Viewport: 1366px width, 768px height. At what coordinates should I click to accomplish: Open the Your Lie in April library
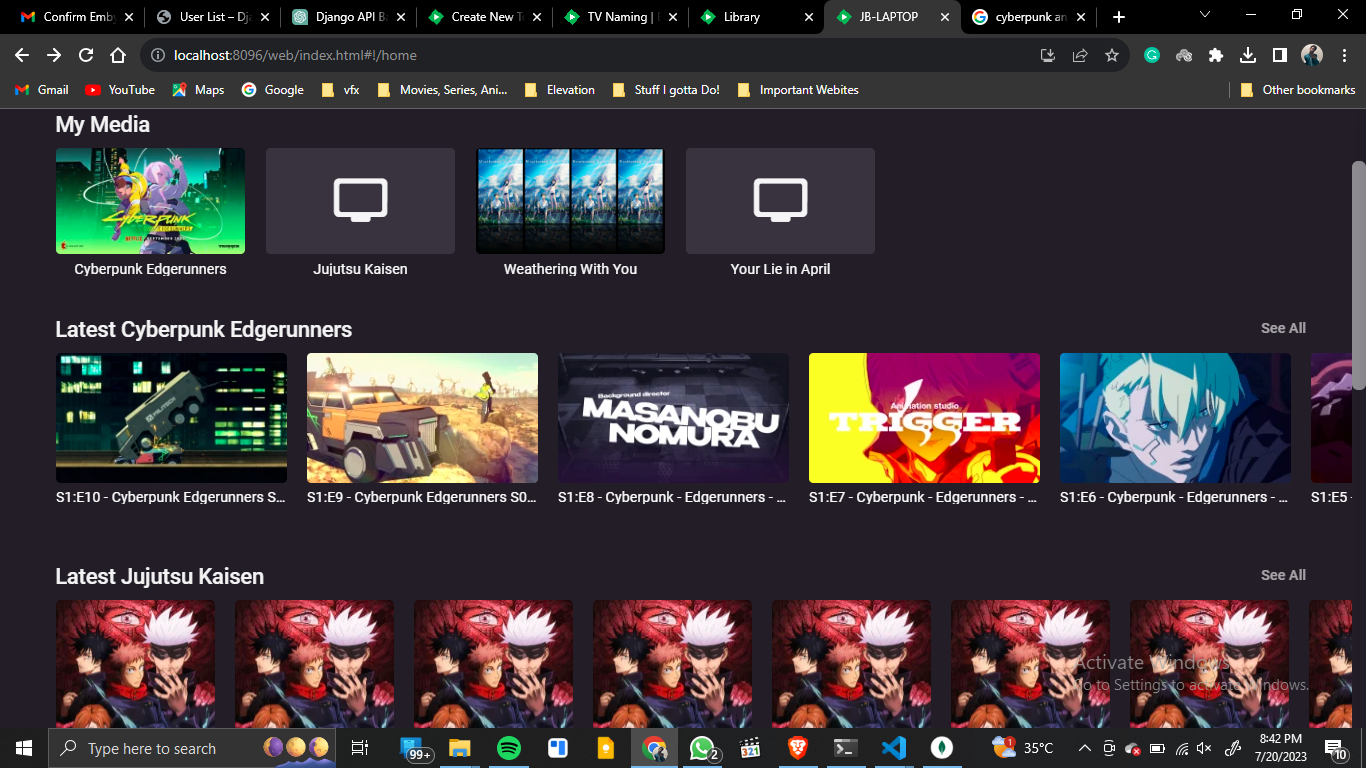[780, 201]
